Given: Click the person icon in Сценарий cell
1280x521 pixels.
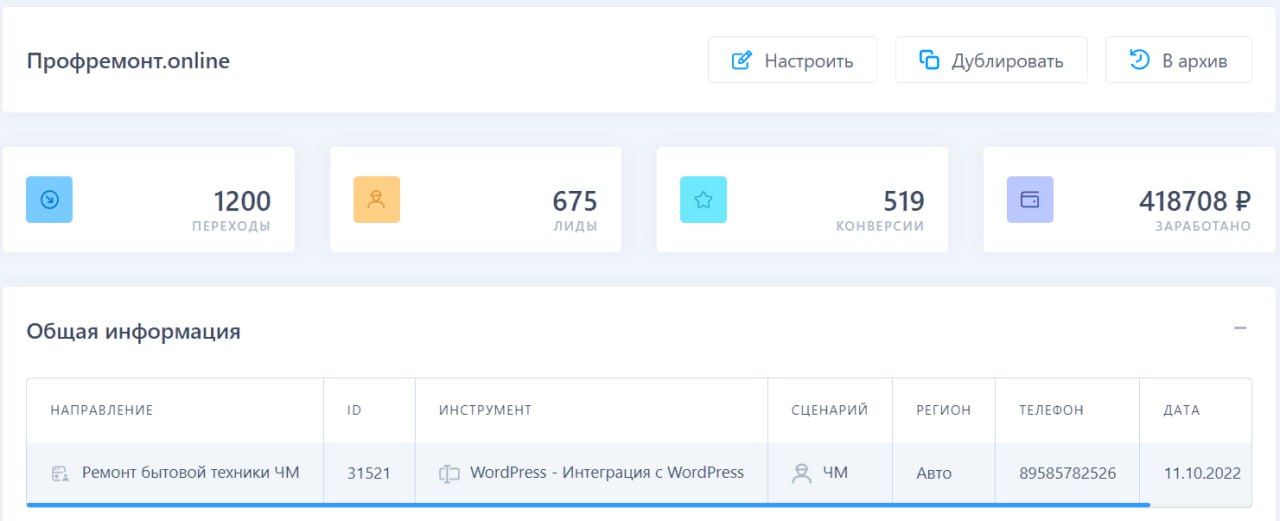Looking at the screenshot, I should (801, 474).
